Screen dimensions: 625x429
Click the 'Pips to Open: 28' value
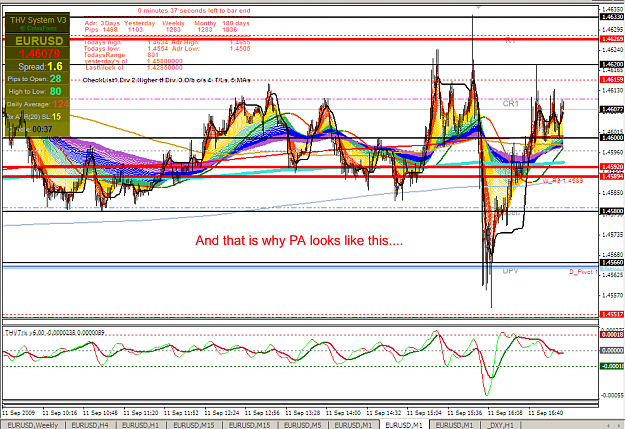point(55,79)
